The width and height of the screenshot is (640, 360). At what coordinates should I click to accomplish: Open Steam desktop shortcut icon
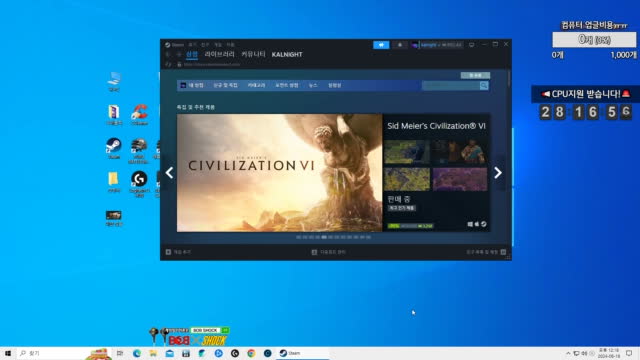pos(114,148)
